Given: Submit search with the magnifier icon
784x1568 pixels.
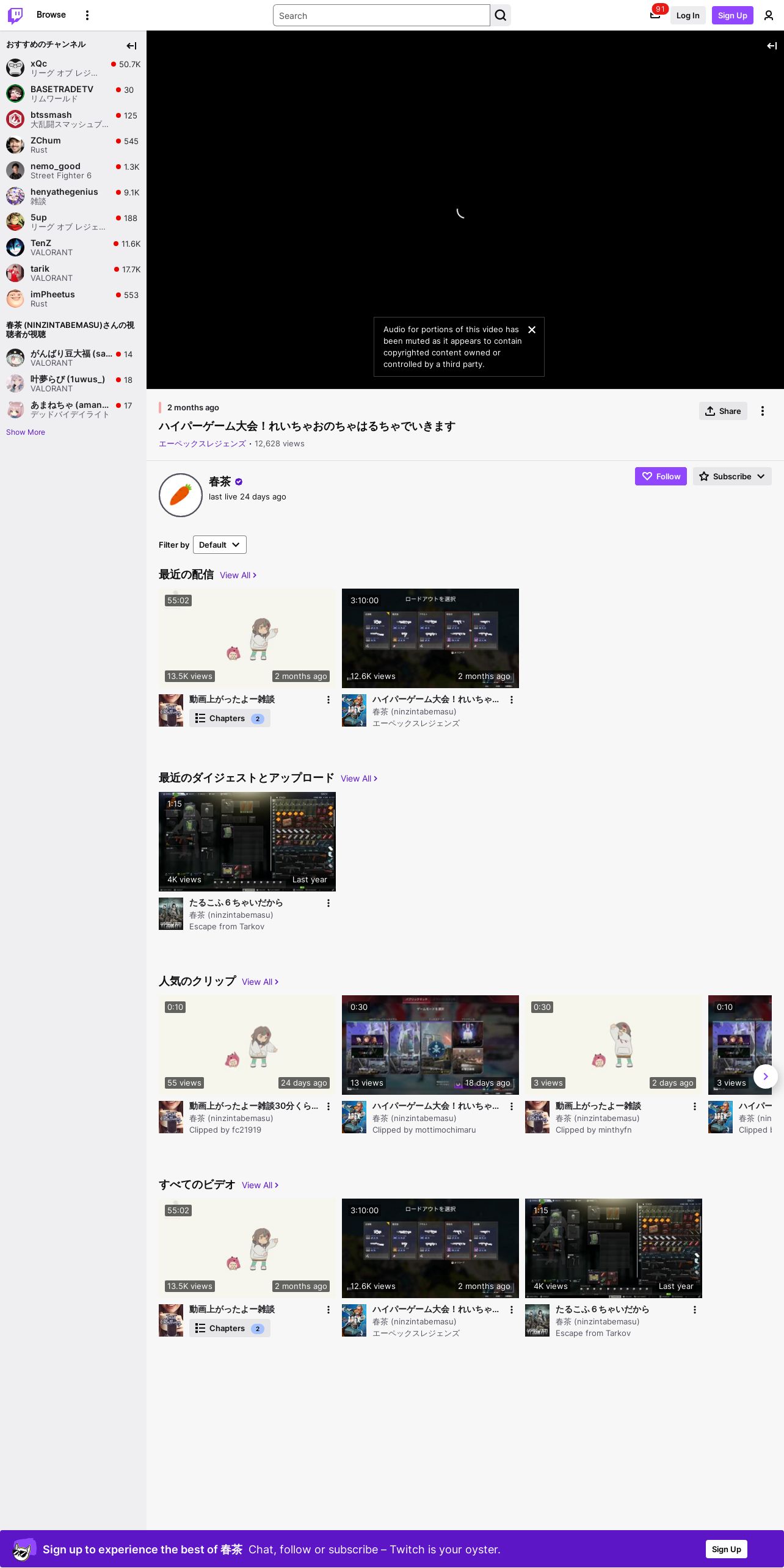Looking at the screenshot, I should tap(501, 15).
